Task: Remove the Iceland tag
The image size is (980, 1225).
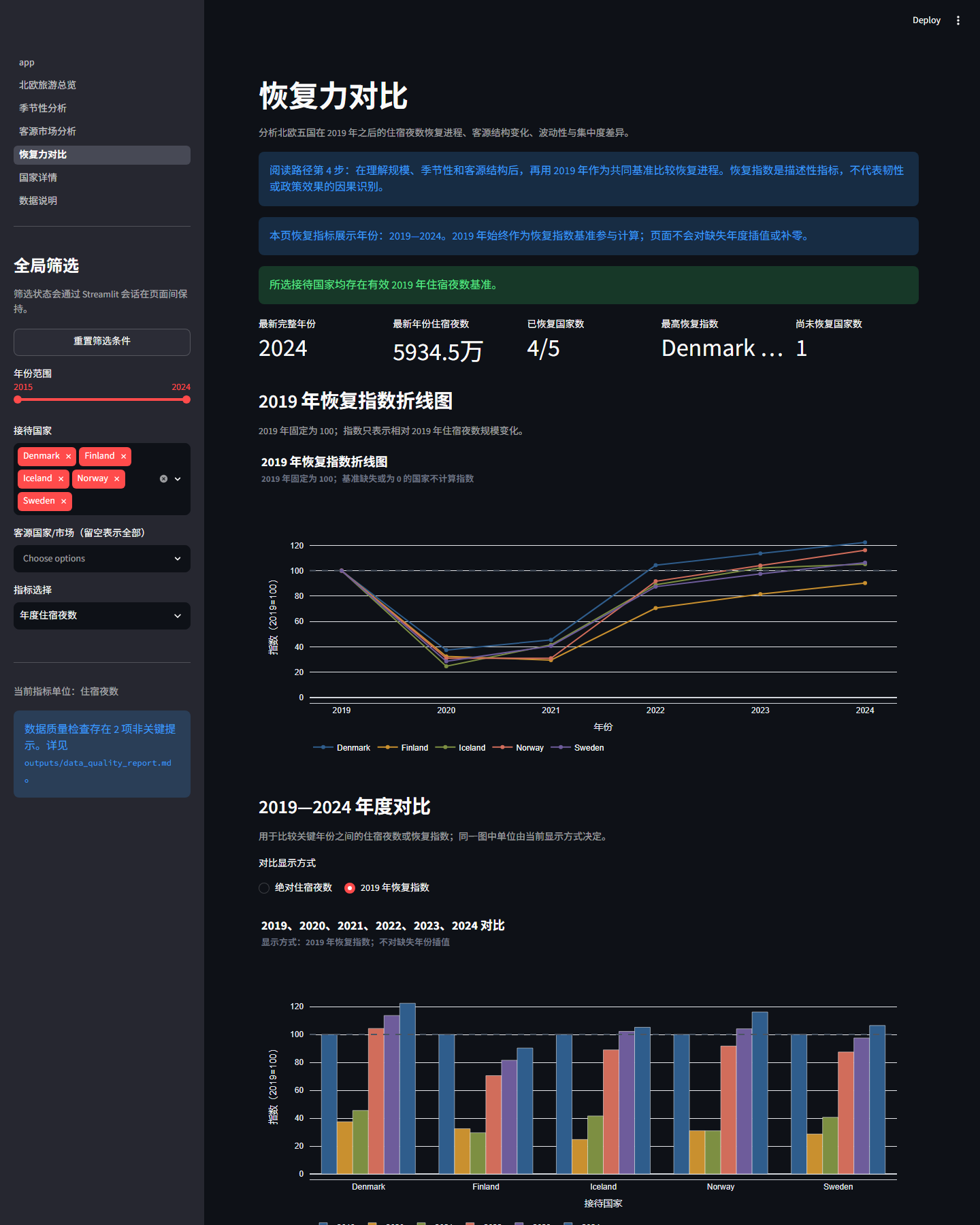Action: (x=61, y=479)
